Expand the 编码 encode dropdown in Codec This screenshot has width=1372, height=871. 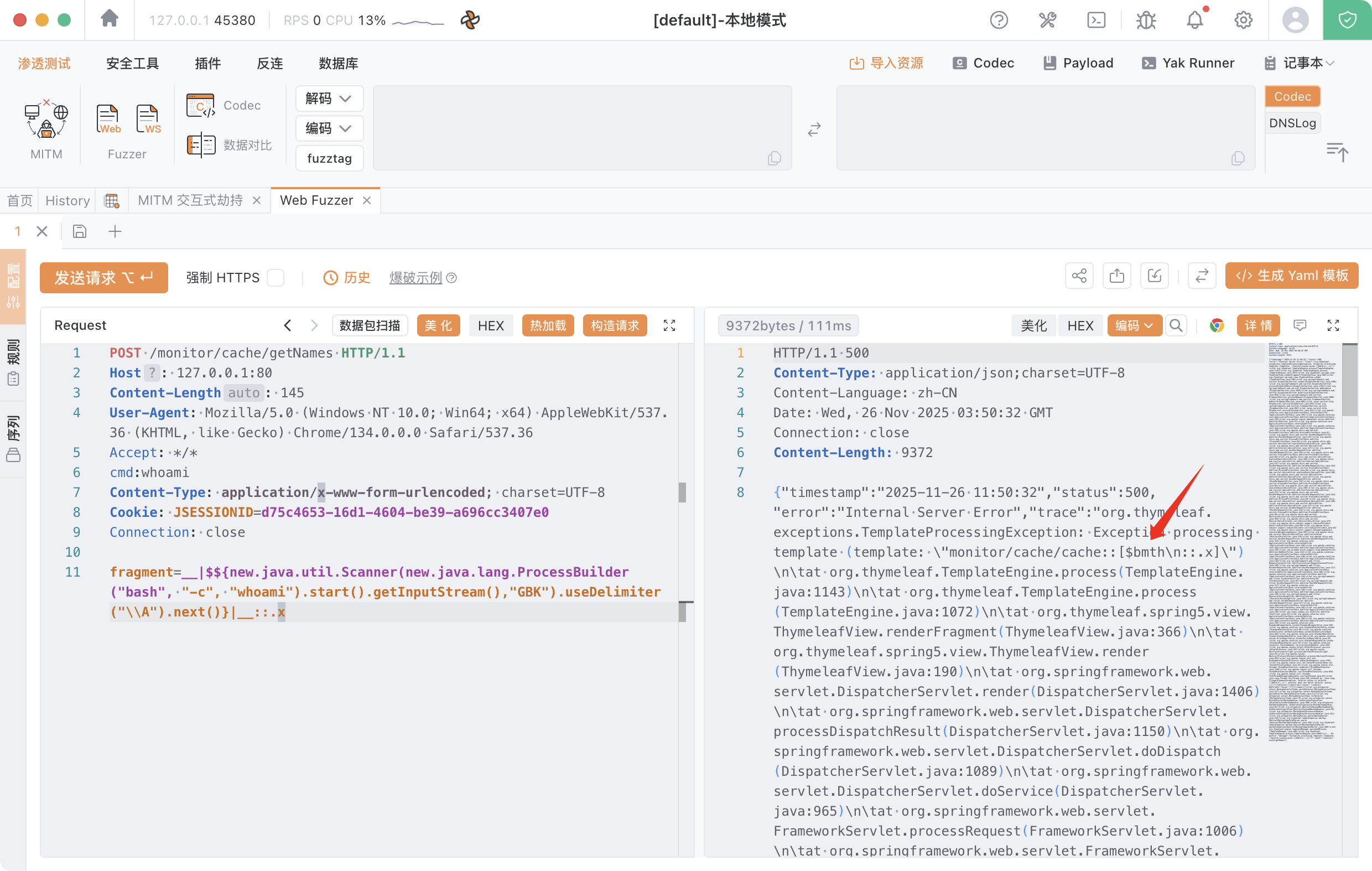click(x=329, y=128)
